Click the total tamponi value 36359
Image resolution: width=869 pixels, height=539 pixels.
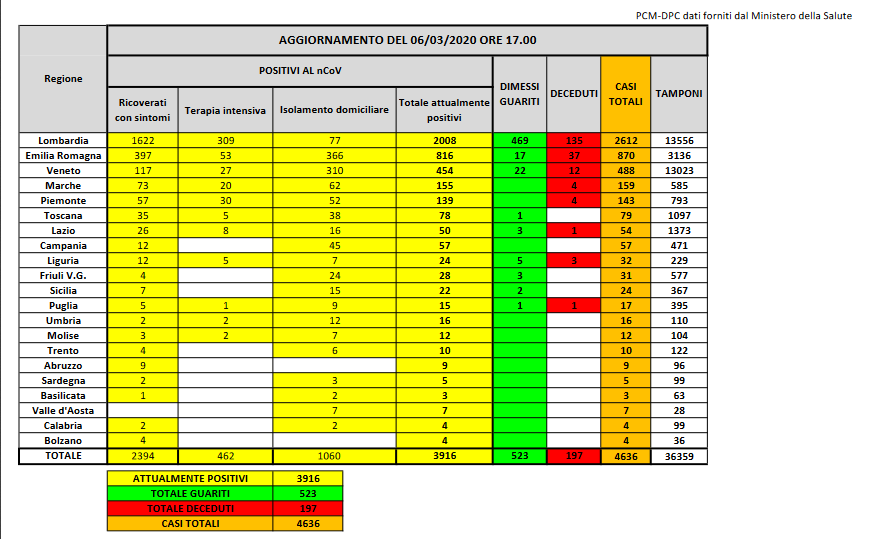679,456
